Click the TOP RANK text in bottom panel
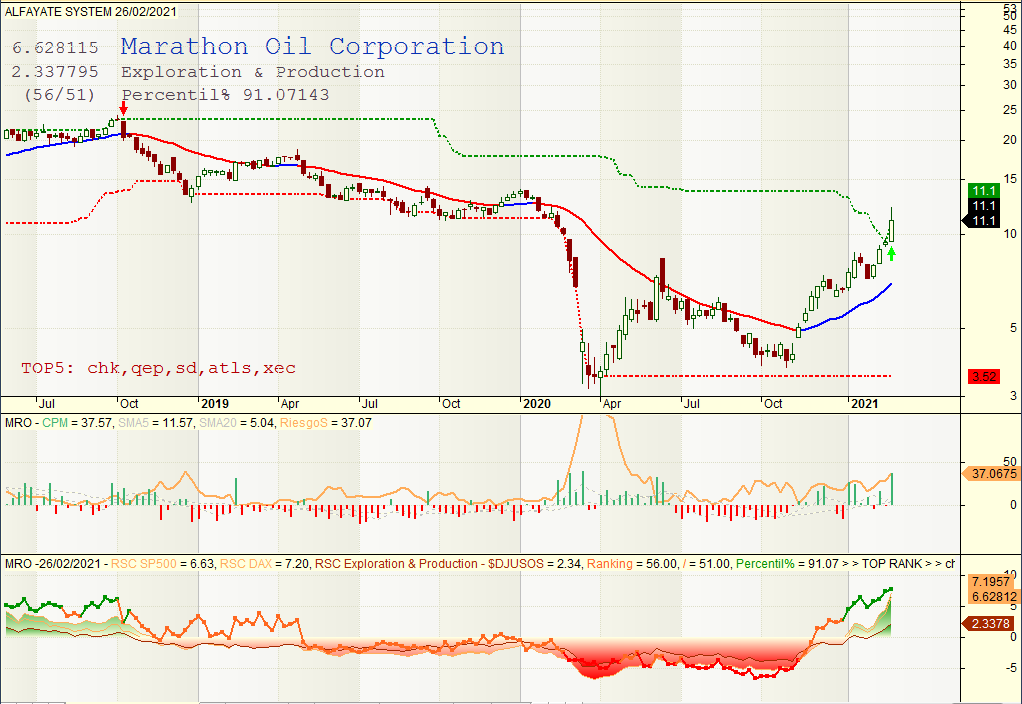 tap(892, 563)
